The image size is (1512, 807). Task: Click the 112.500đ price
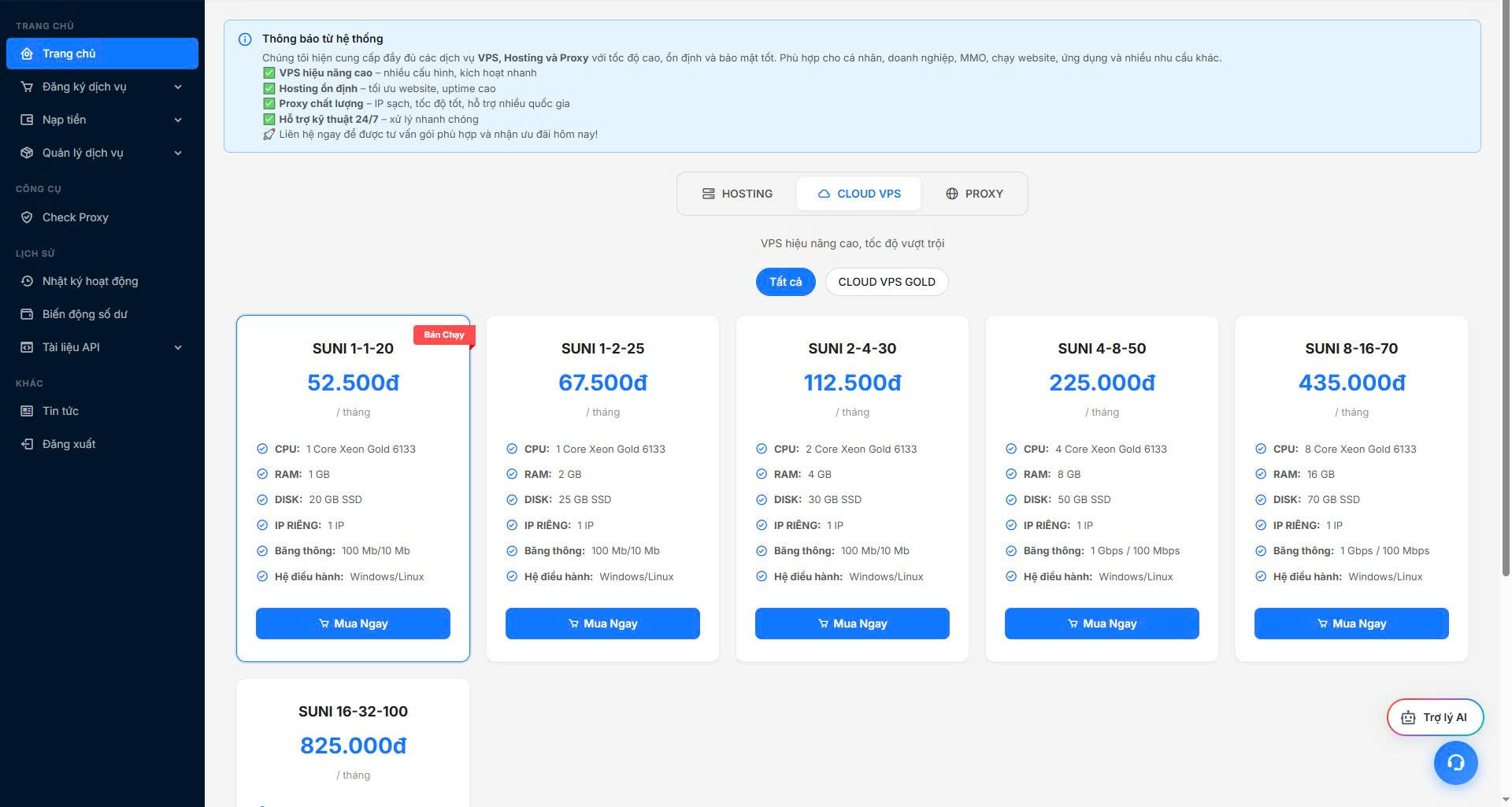pyautogui.click(x=852, y=383)
